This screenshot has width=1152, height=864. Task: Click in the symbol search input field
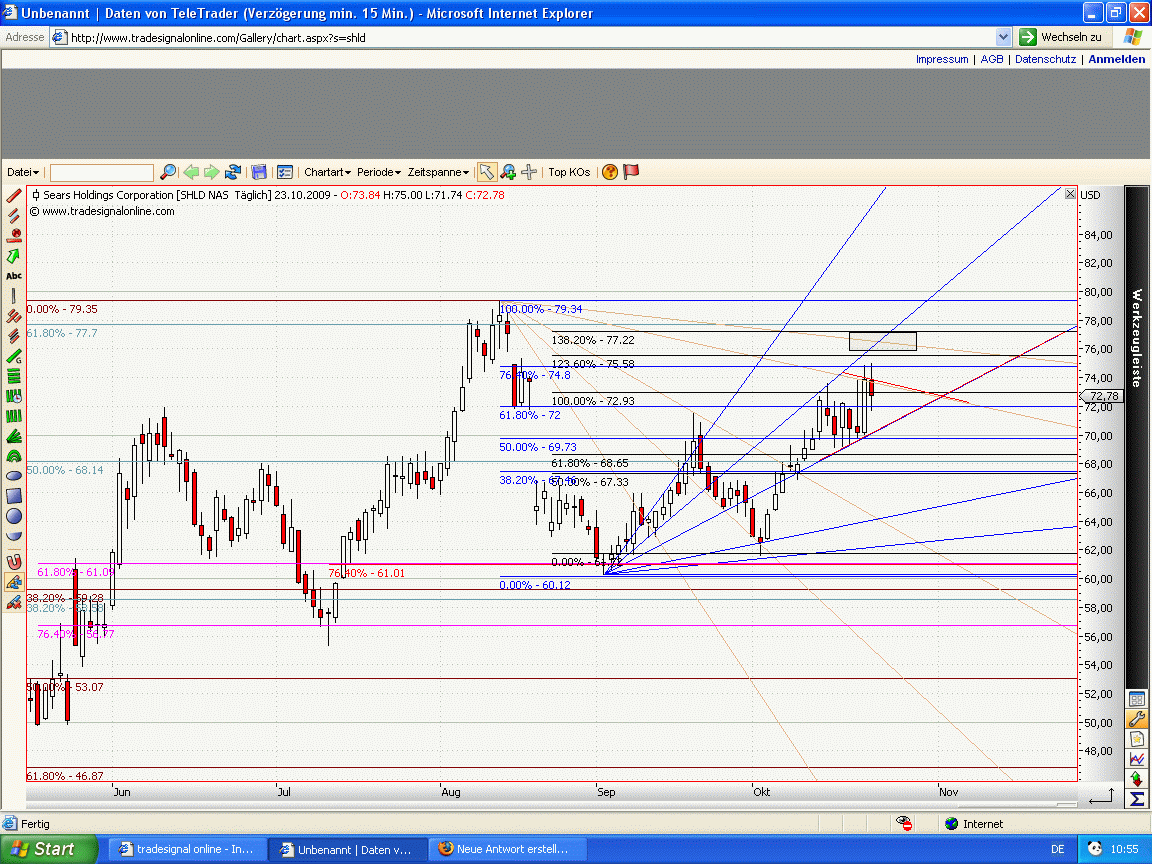[101, 172]
